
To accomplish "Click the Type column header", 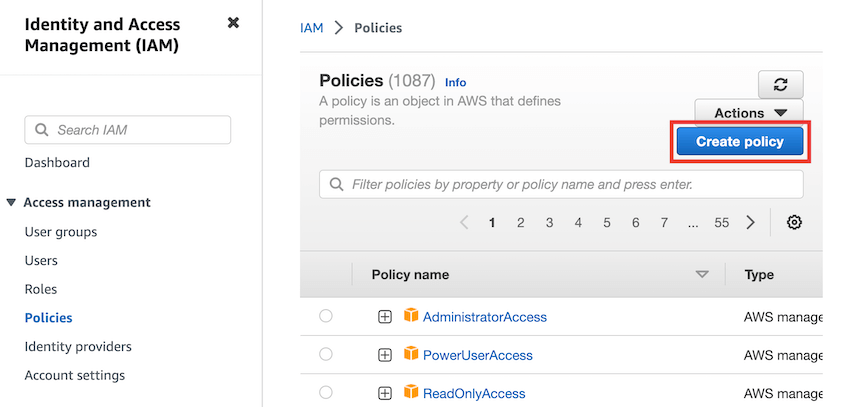I will point(759,275).
